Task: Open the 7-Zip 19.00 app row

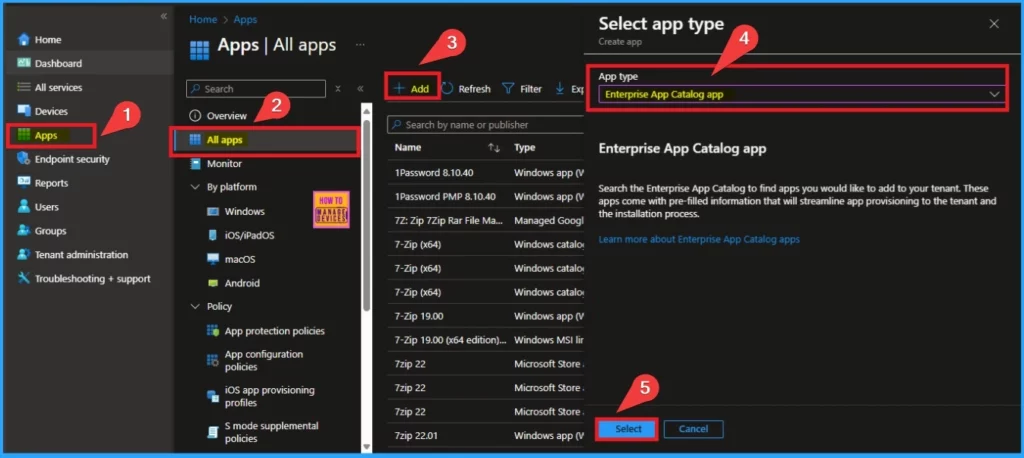Action: [x=485, y=316]
